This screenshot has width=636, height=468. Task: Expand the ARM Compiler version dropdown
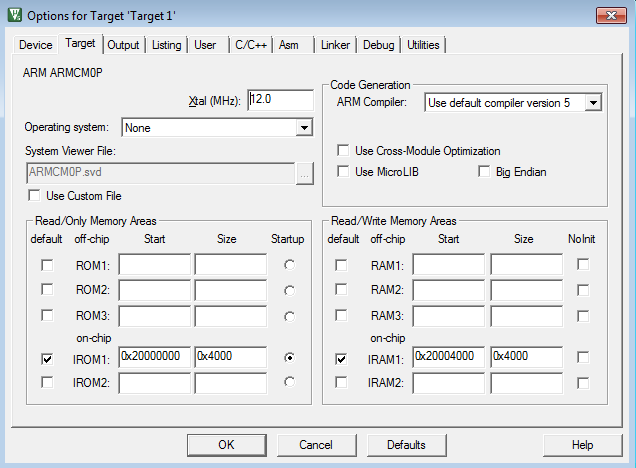[x=593, y=102]
